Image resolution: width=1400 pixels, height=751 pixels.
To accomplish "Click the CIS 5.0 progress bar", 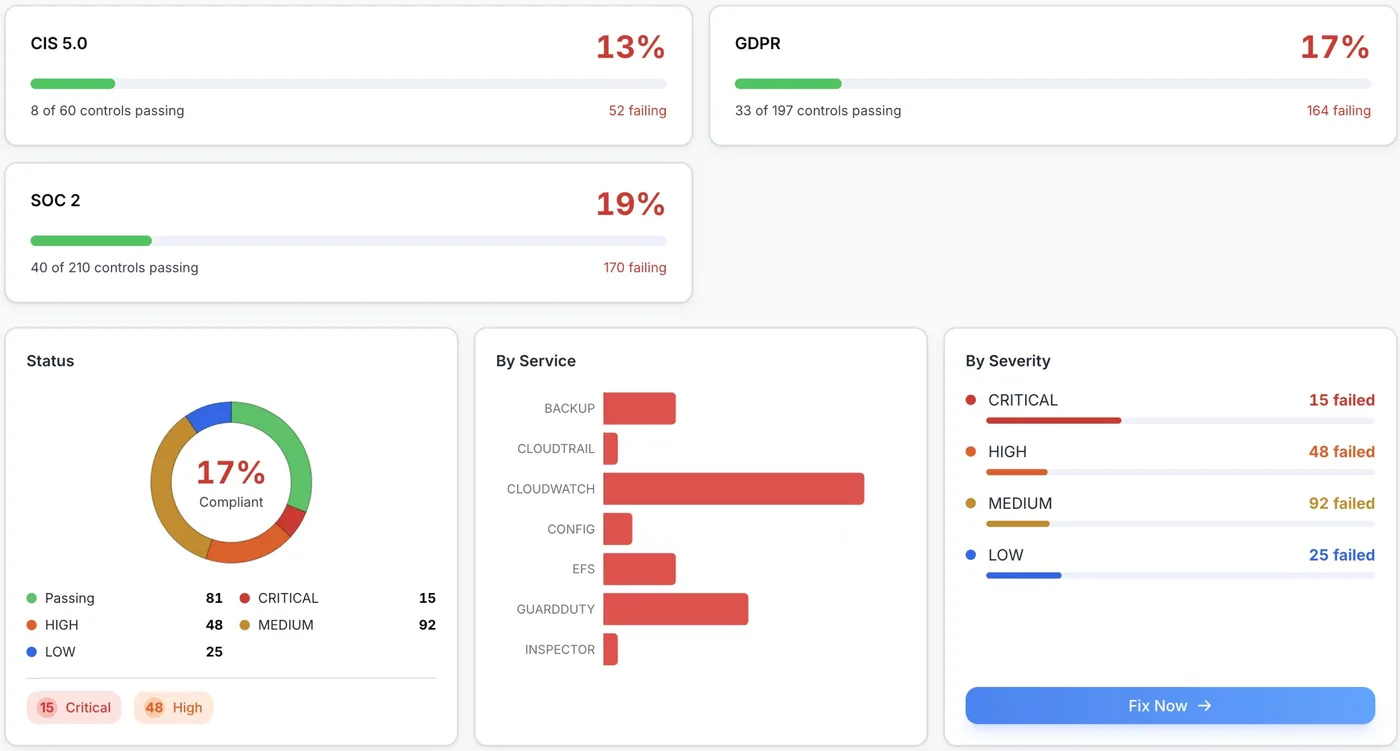I will tap(349, 84).
